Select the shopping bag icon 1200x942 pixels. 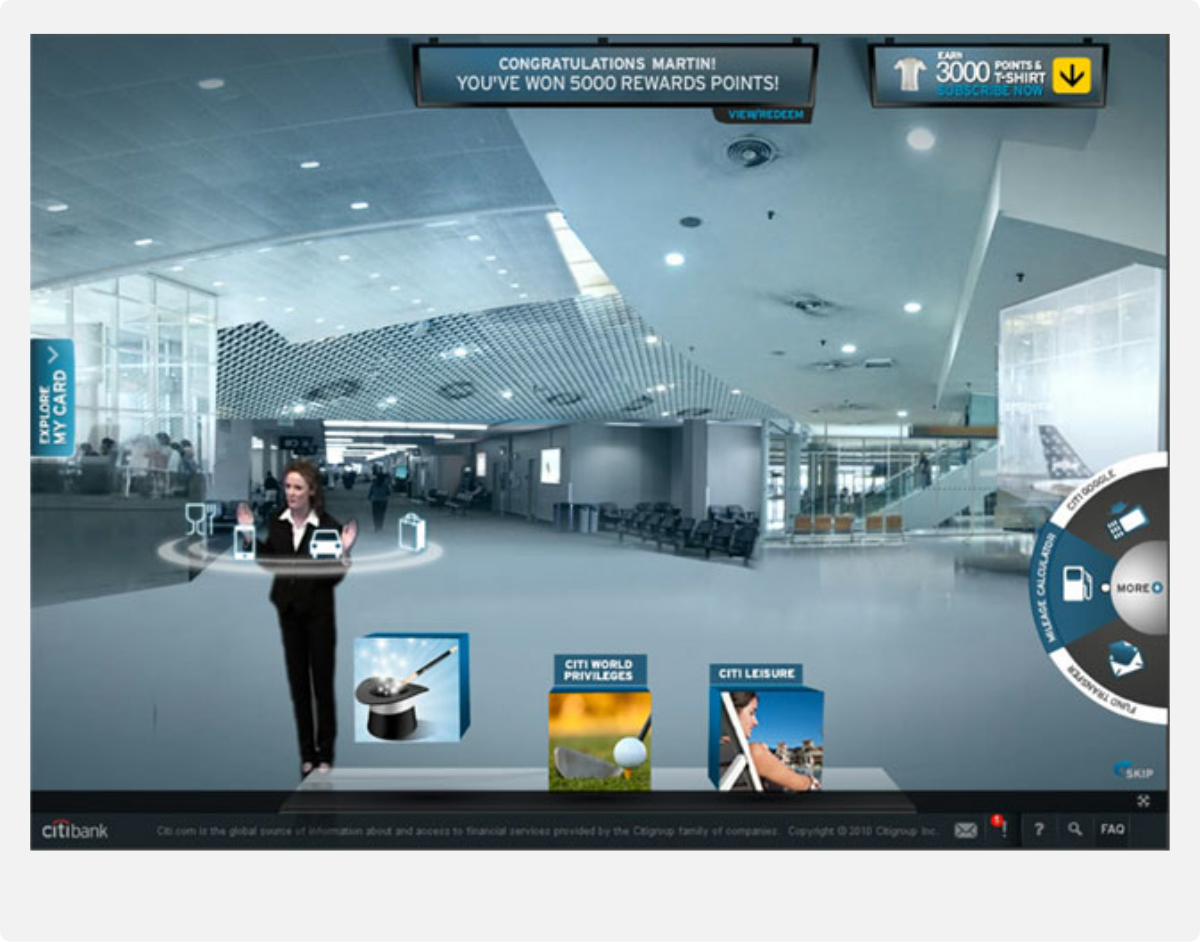tap(411, 532)
